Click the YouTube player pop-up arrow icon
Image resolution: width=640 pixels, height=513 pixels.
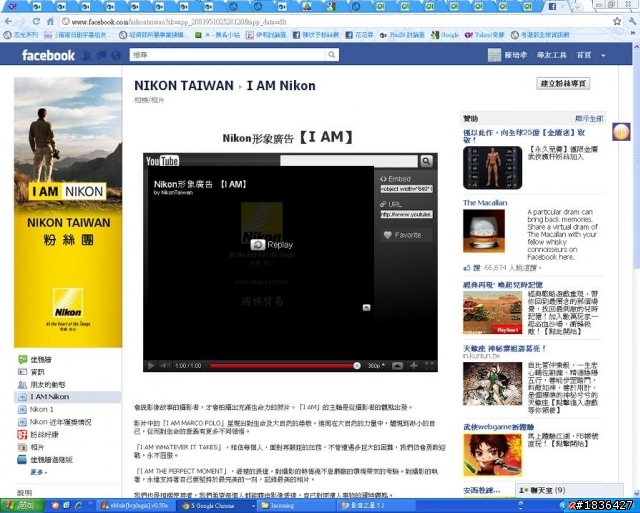click(x=397, y=366)
